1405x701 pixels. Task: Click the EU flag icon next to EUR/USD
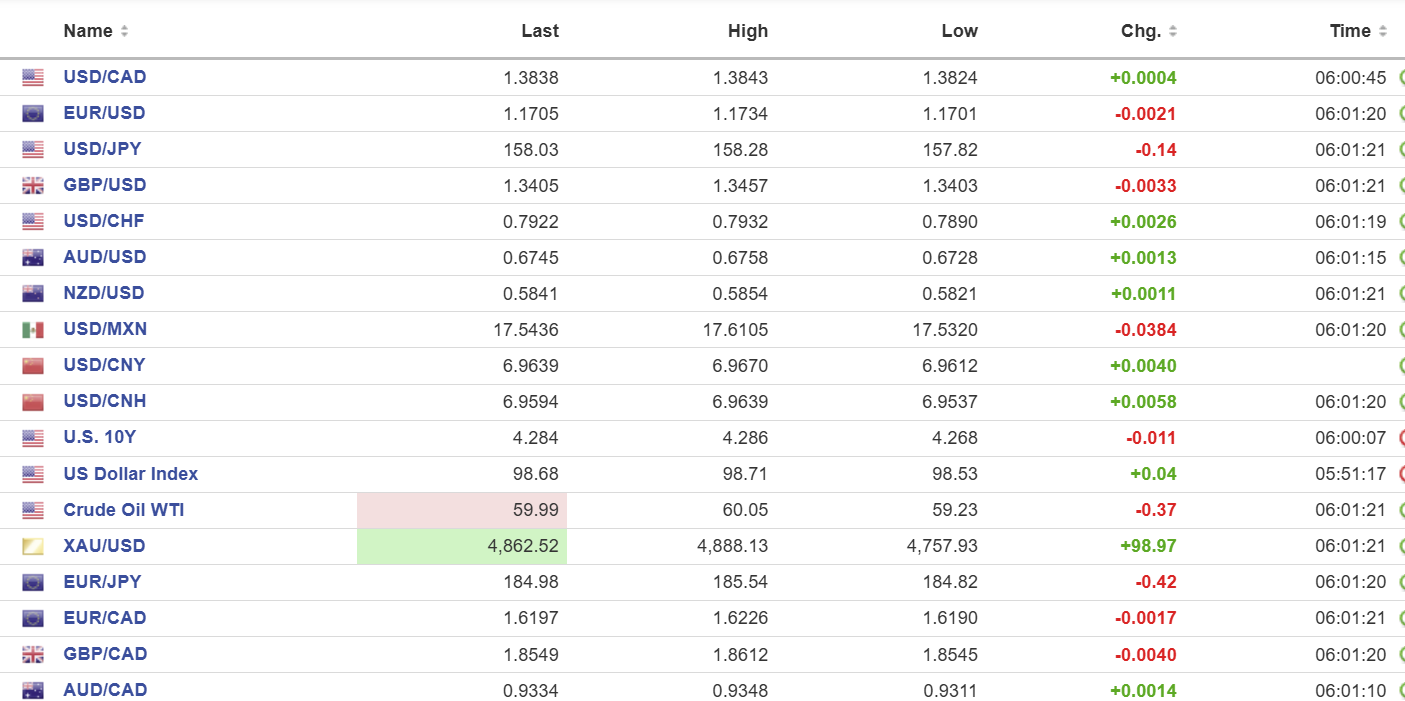(x=33, y=114)
